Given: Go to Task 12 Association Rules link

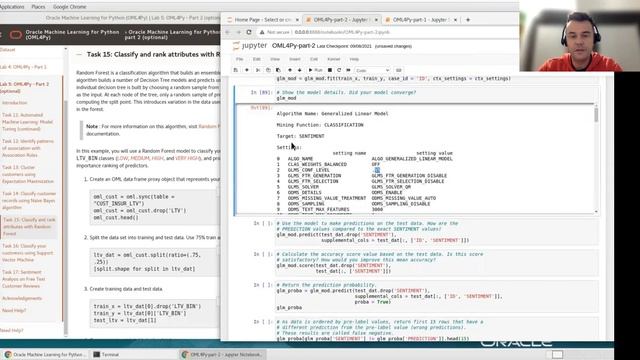Looking at the screenshot, I should (28, 148).
